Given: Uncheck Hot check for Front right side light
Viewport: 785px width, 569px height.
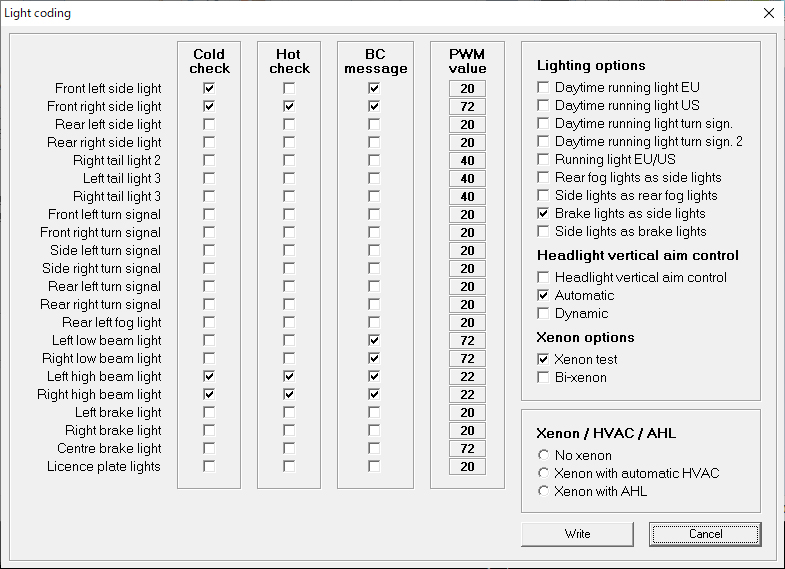Looking at the screenshot, I should (289, 107).
